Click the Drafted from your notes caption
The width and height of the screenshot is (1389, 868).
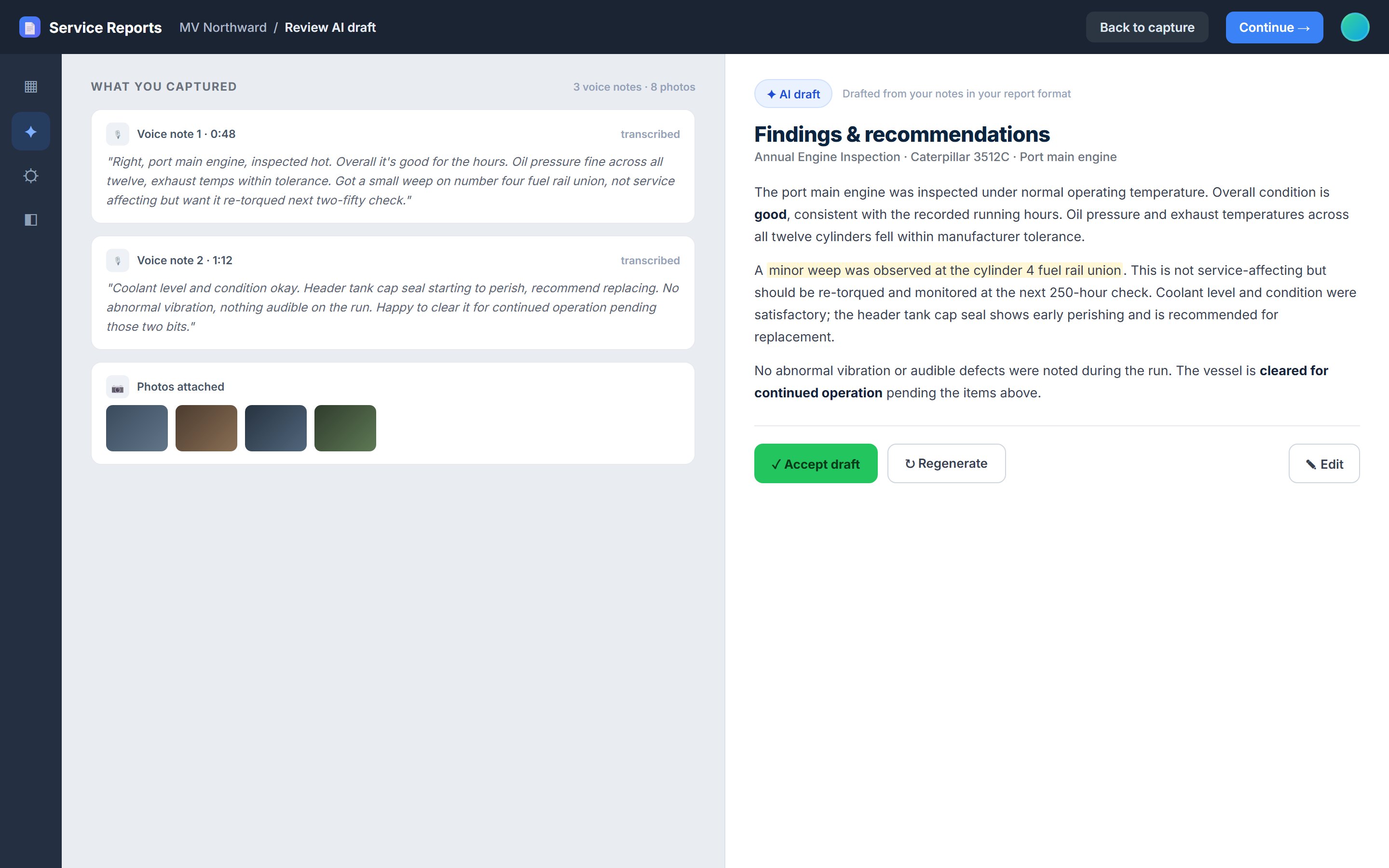tap(956, 94)
